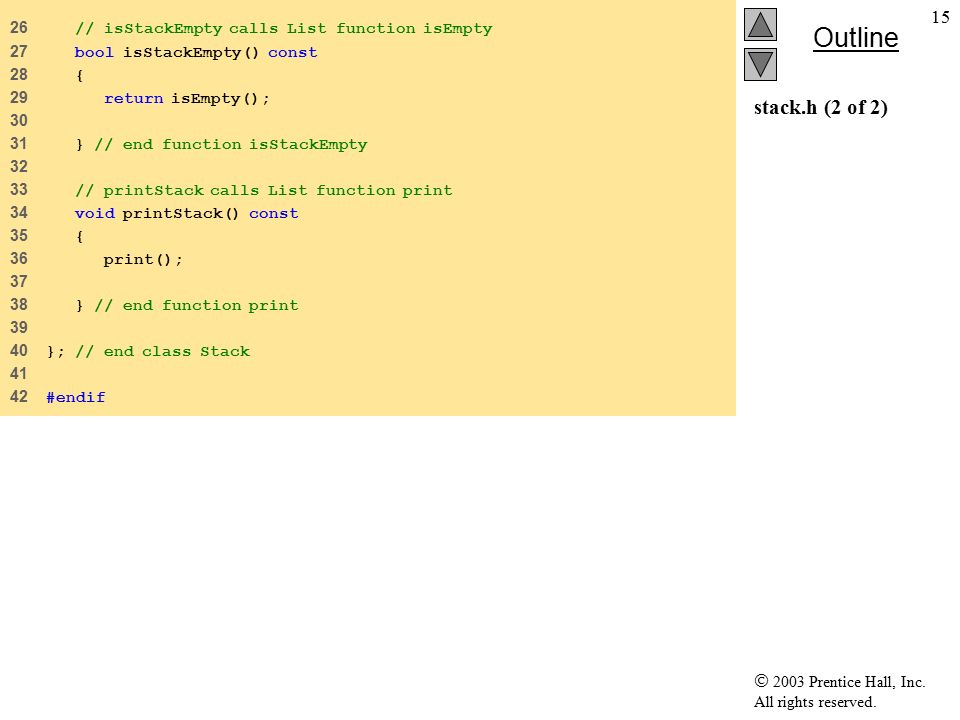Open the Outline link

(855, 38)
